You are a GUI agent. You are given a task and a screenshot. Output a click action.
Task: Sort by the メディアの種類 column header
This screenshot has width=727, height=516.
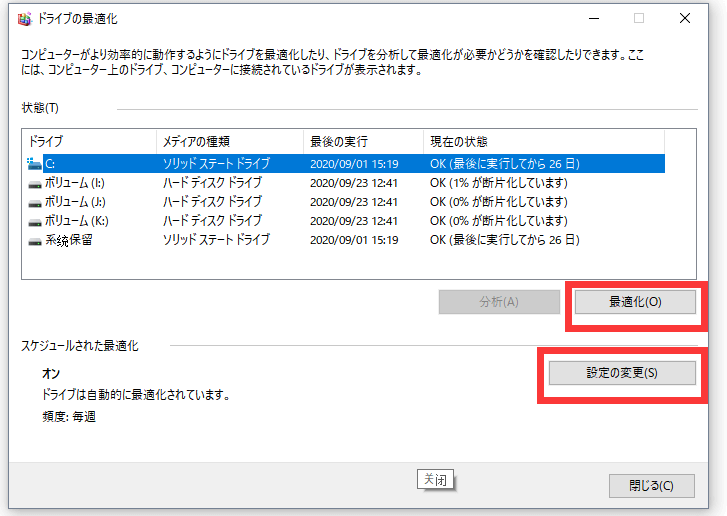click(x=230, y=141)
